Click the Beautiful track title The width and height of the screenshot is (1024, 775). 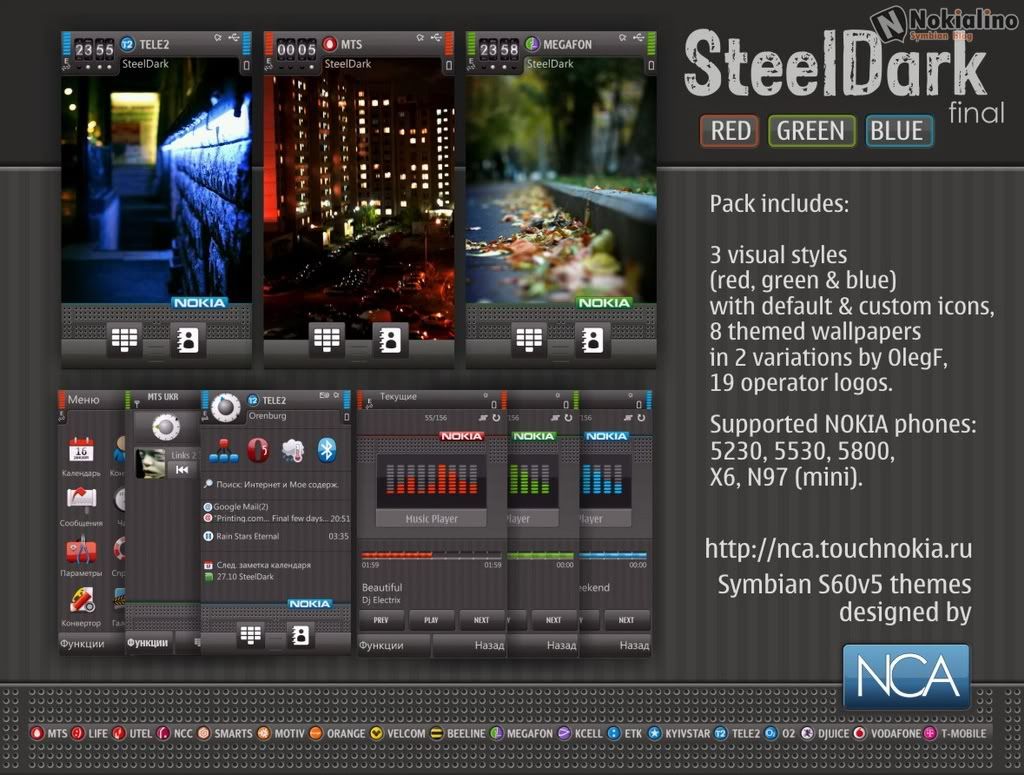(x=382, y=587)
